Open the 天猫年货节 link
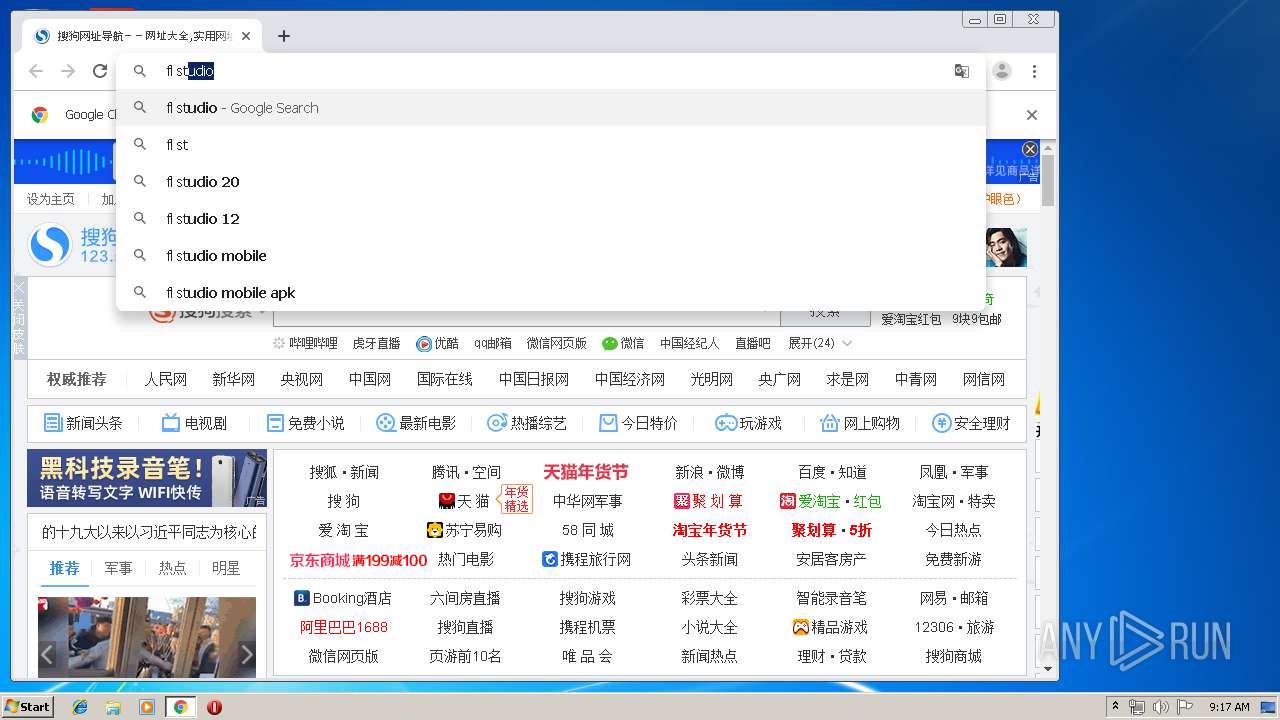1280x720 pixels. (586, 472)
